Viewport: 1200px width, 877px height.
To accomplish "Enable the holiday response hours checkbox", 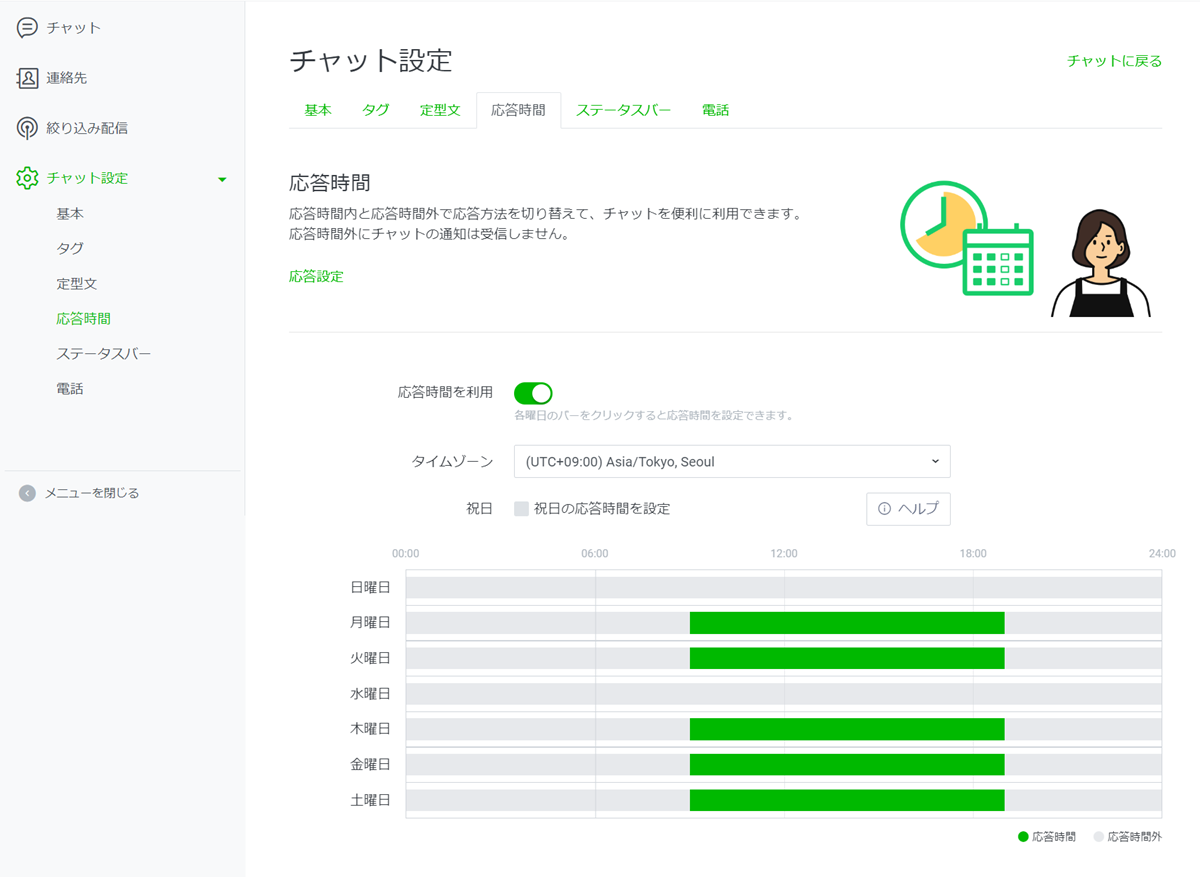I will point(521,509).
